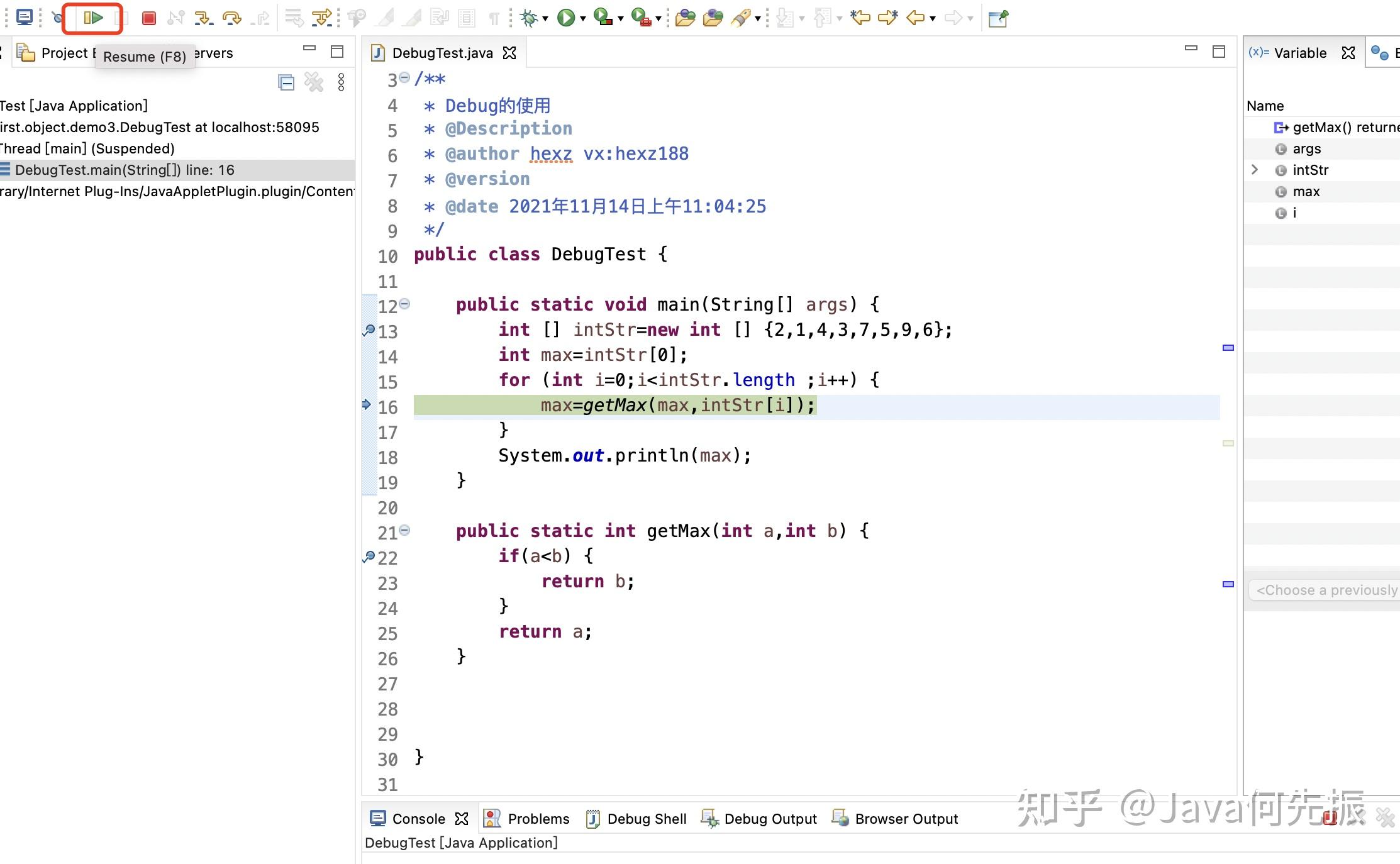Click the 'Choose a previously' expression field

click(x=1326, y=590)
